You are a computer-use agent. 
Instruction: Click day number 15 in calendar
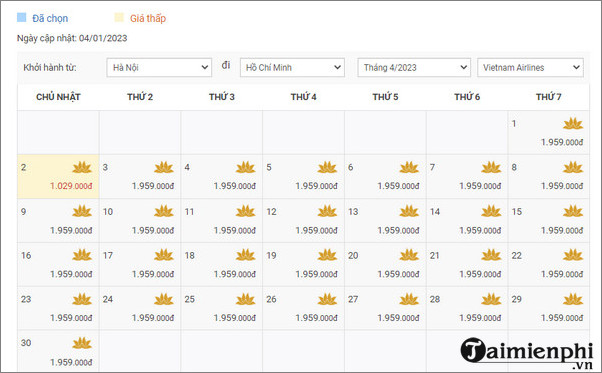517,212
